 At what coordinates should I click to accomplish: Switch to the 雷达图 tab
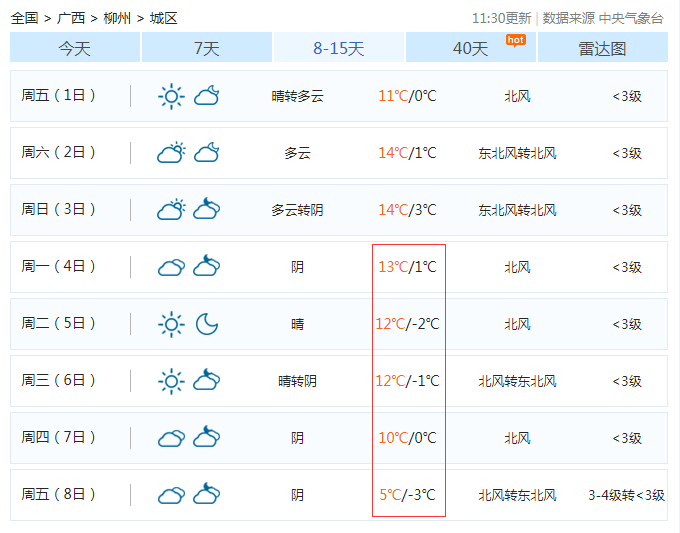[x=602, y=48]
